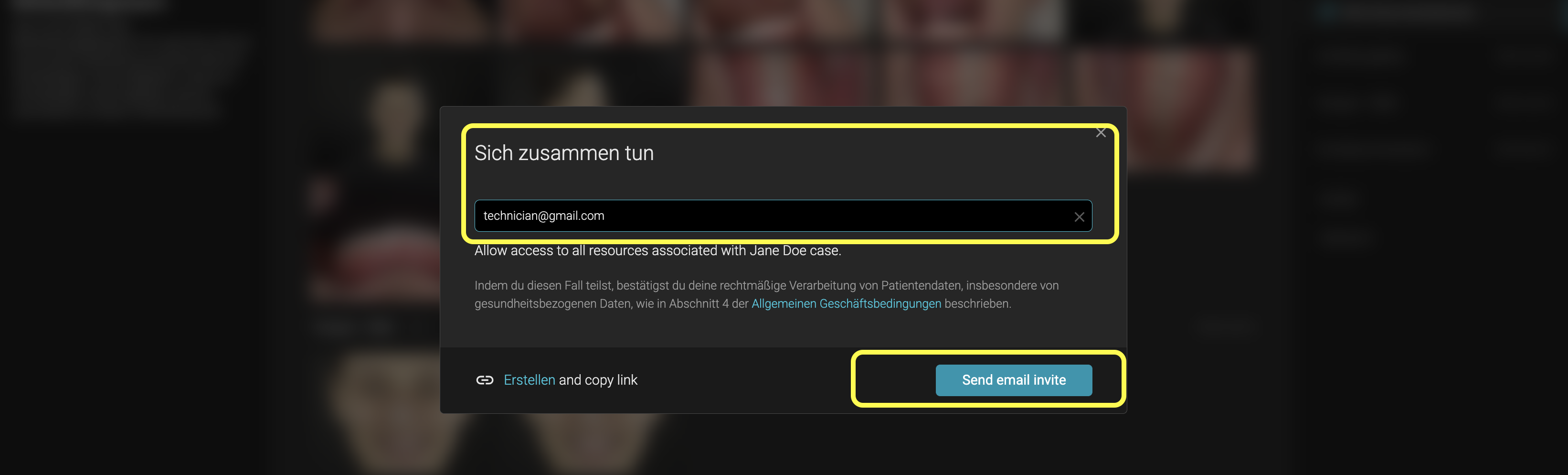The image size is (1568, 475).
Task: Clear the email address with the X icon
Action: 1079,217
